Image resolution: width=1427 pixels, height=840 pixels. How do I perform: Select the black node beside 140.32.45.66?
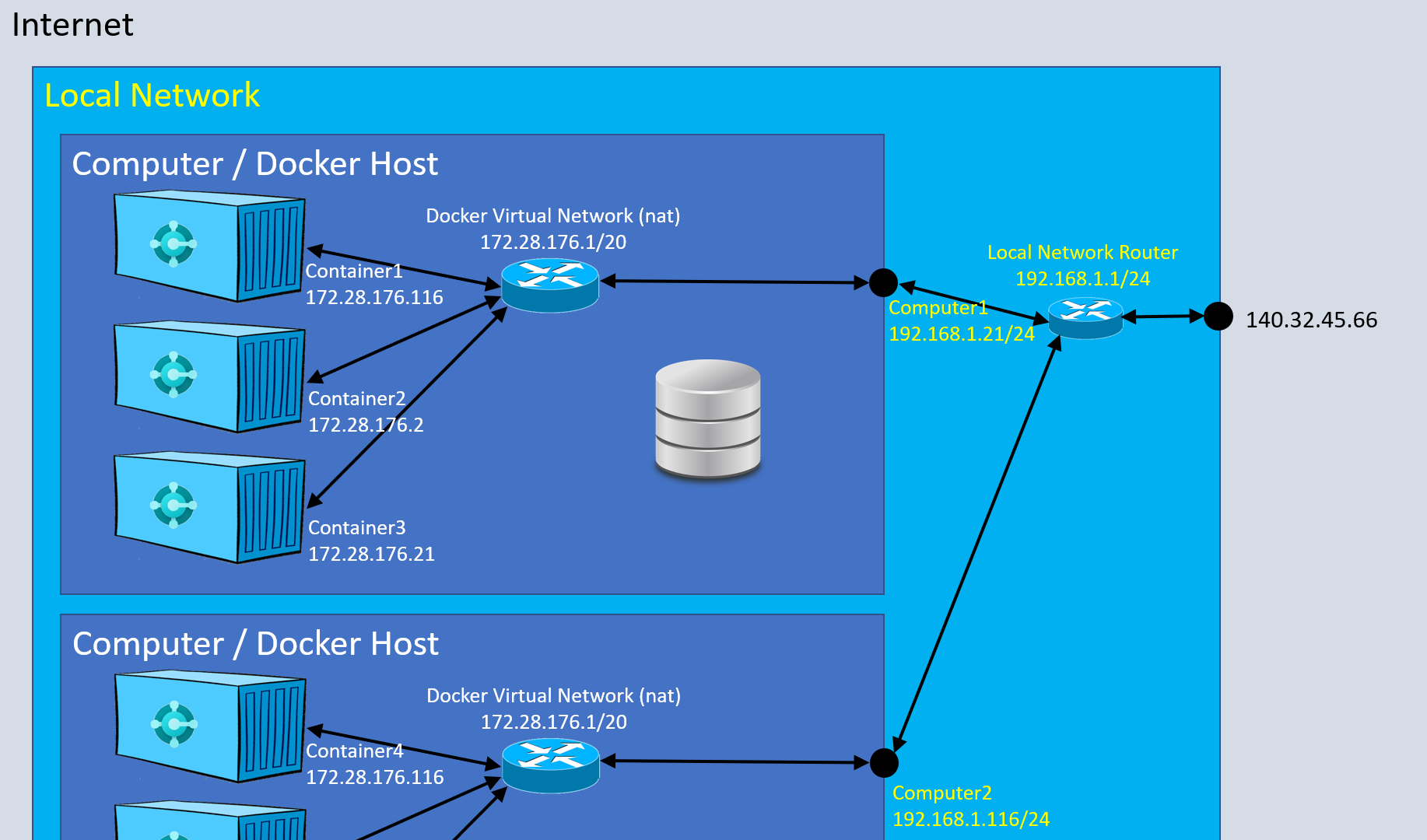pyautogui.click(x=1218, y=316)
